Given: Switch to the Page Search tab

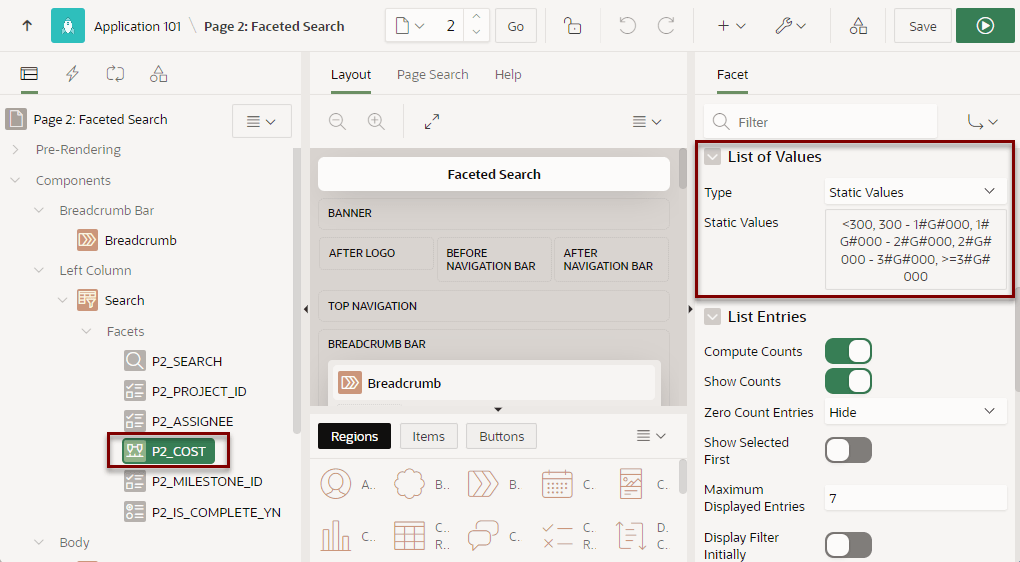Looking at the screenshot, I should point(433,75).
